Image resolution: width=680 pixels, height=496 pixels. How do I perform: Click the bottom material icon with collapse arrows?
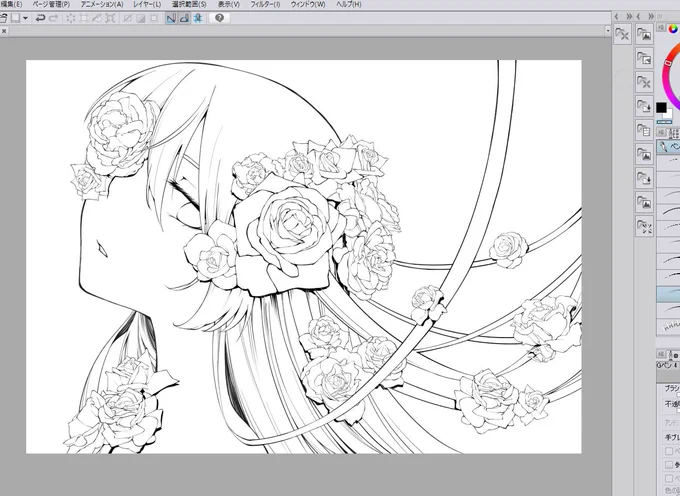[x=644, y=226]
